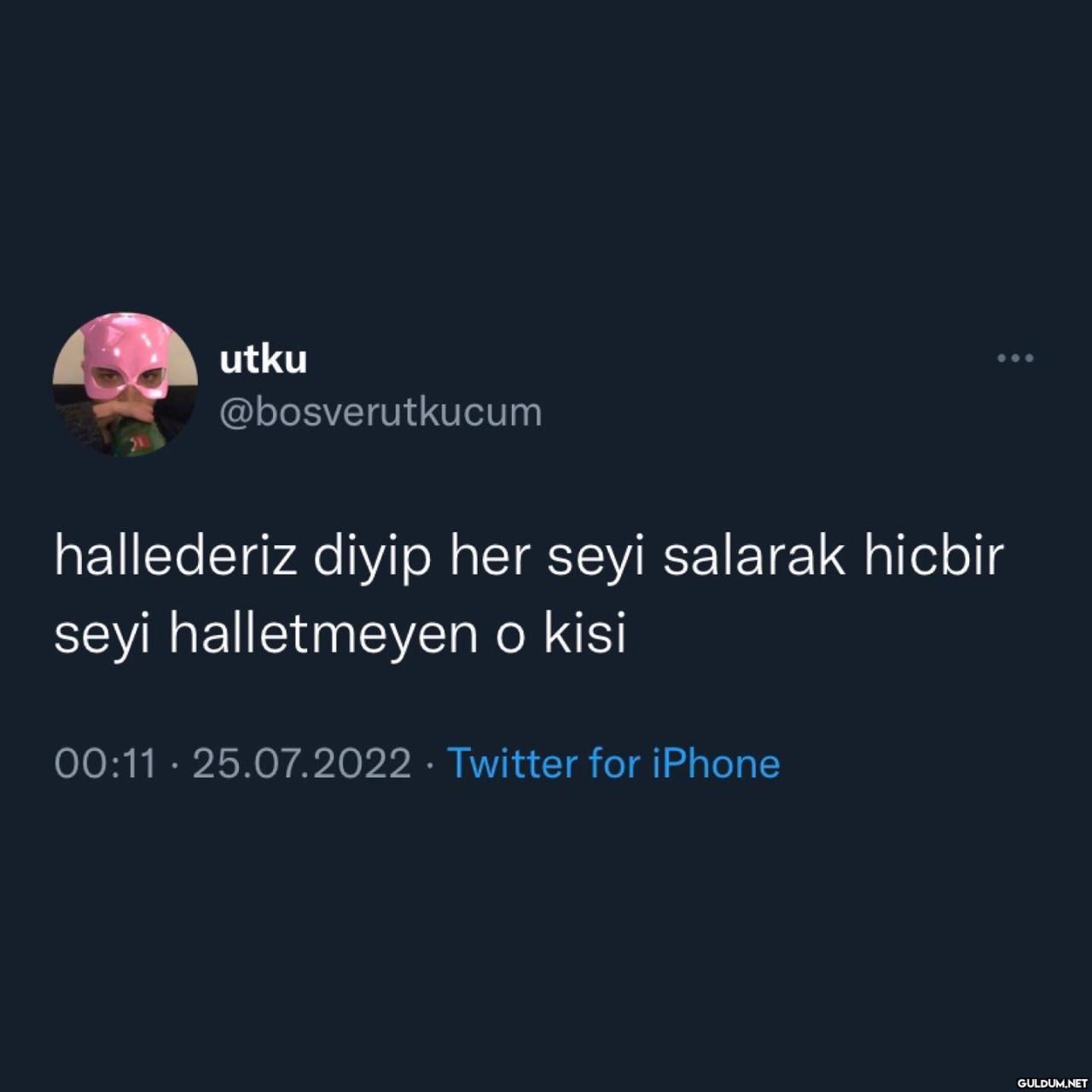Viewport: 1092px width, 1092px height.
Task: Click the word salarak in tweet
Action: [x=754, y=556]
